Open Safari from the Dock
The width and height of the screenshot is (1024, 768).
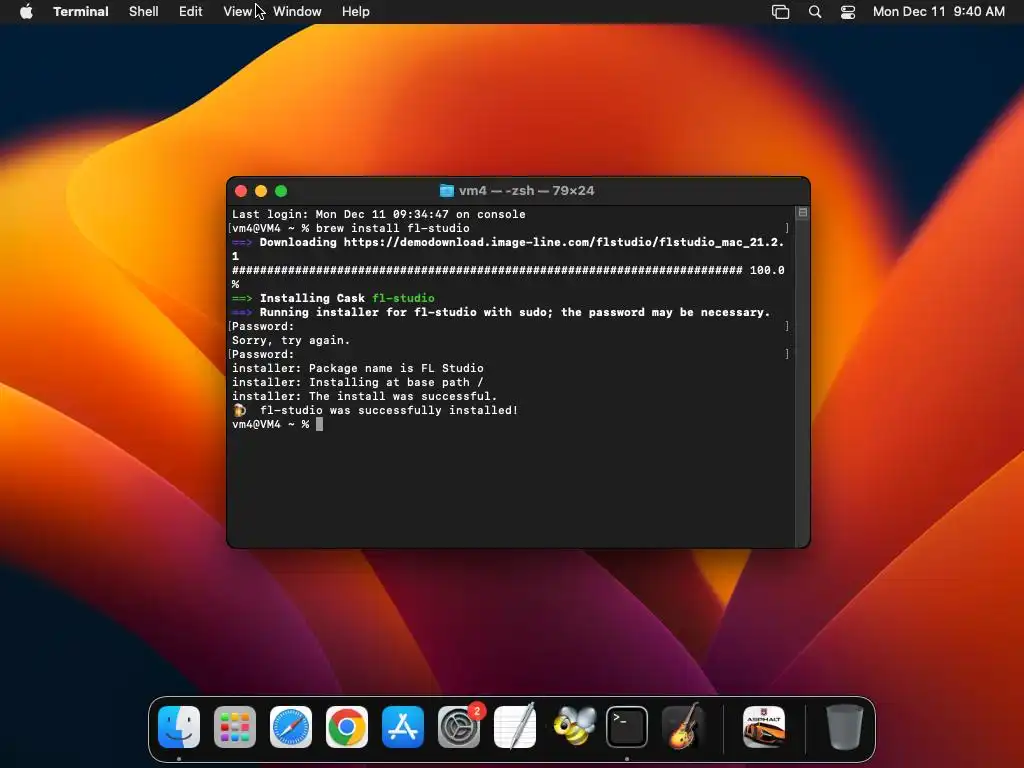291,727
